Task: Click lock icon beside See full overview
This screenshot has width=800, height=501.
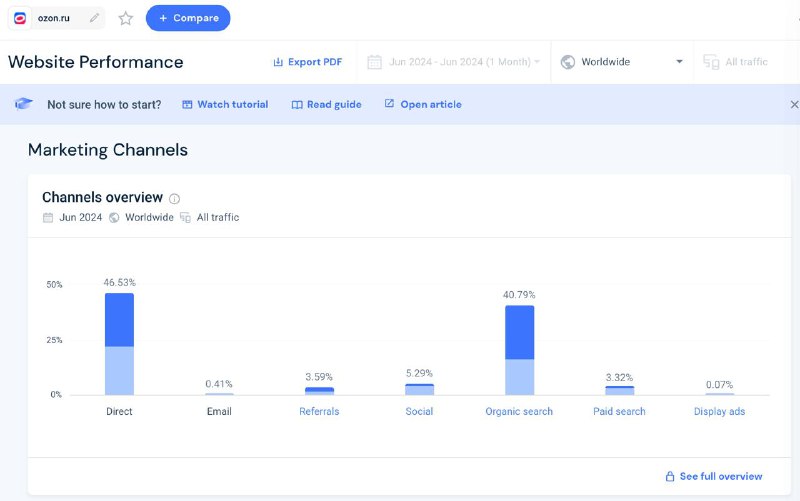Action: pos(670,476)
